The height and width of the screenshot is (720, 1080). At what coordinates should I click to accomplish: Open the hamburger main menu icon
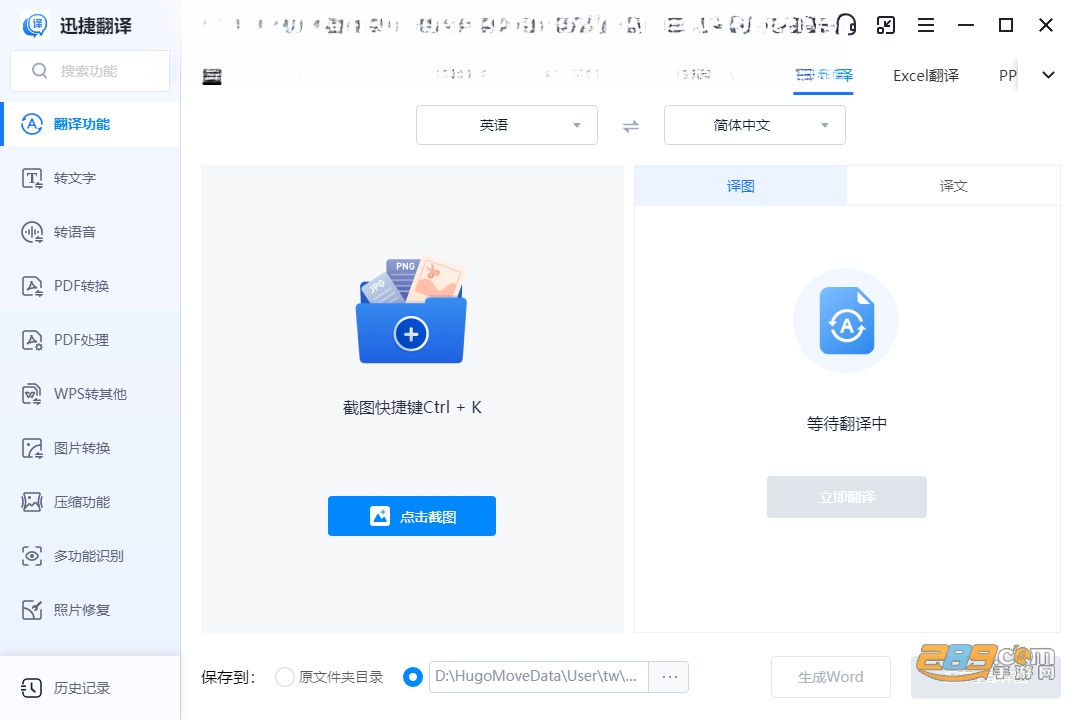pyautogui.click(x=926, y=25)
